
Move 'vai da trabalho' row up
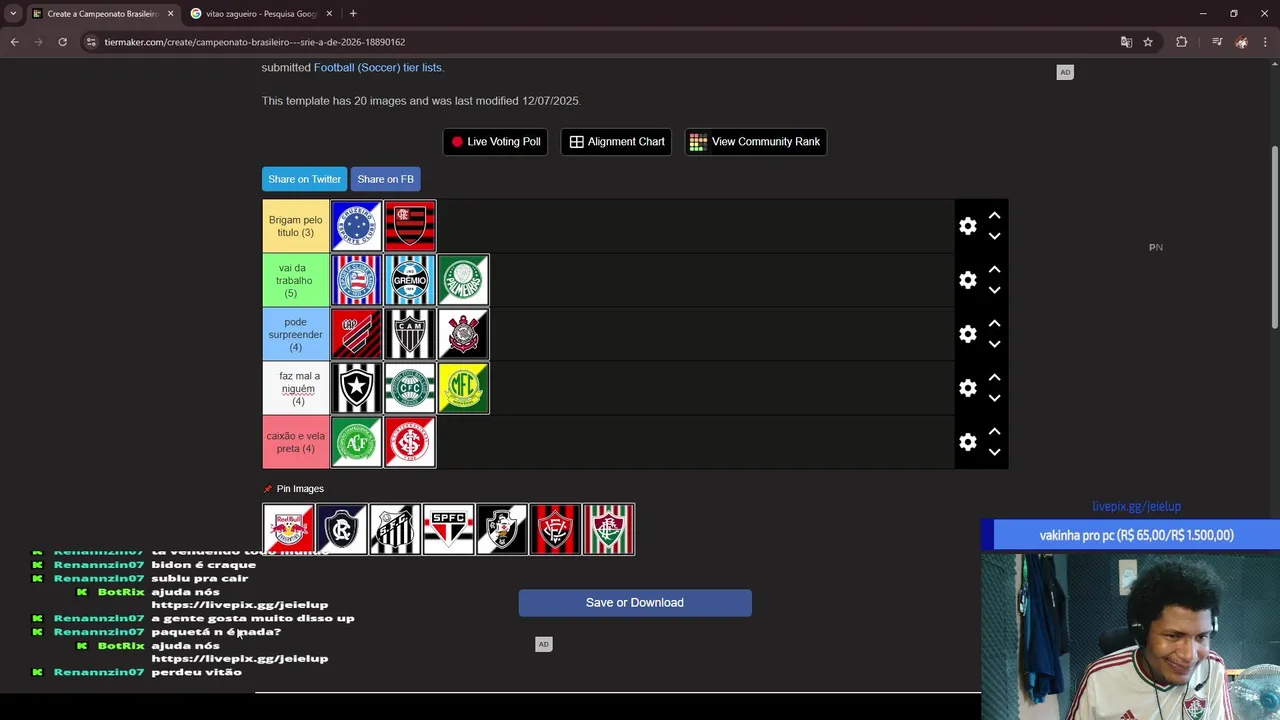pyautogui.click(x=994, y=270)
